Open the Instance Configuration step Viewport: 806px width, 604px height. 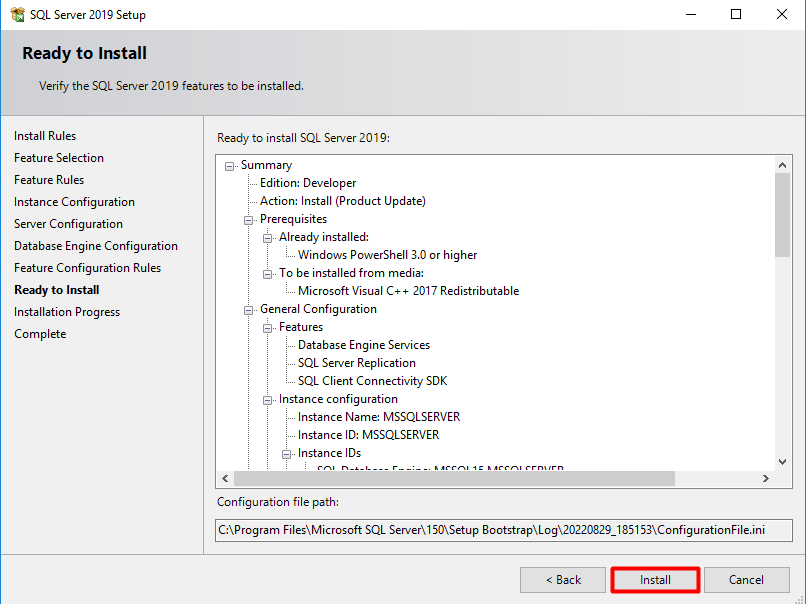74,202
